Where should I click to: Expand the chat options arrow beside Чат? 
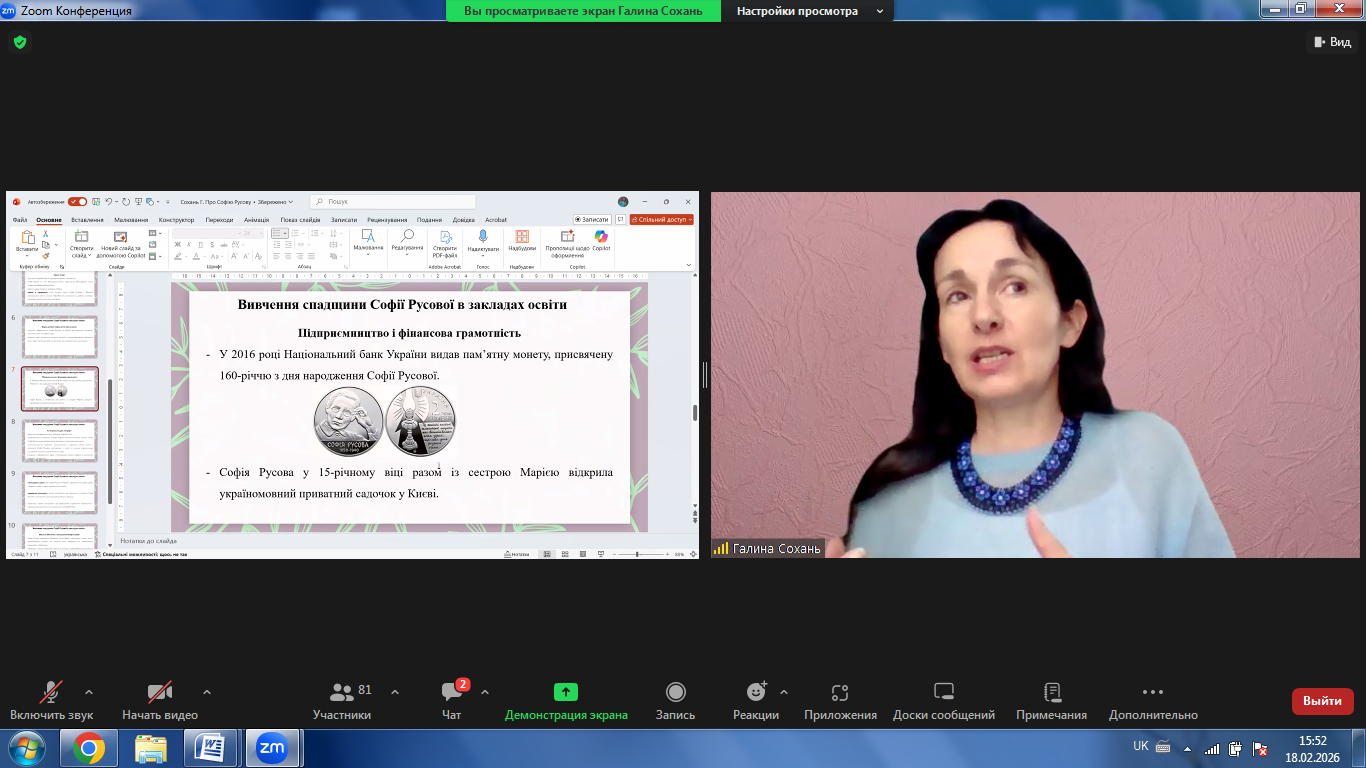pyautogui.click(x=485, y=692)
